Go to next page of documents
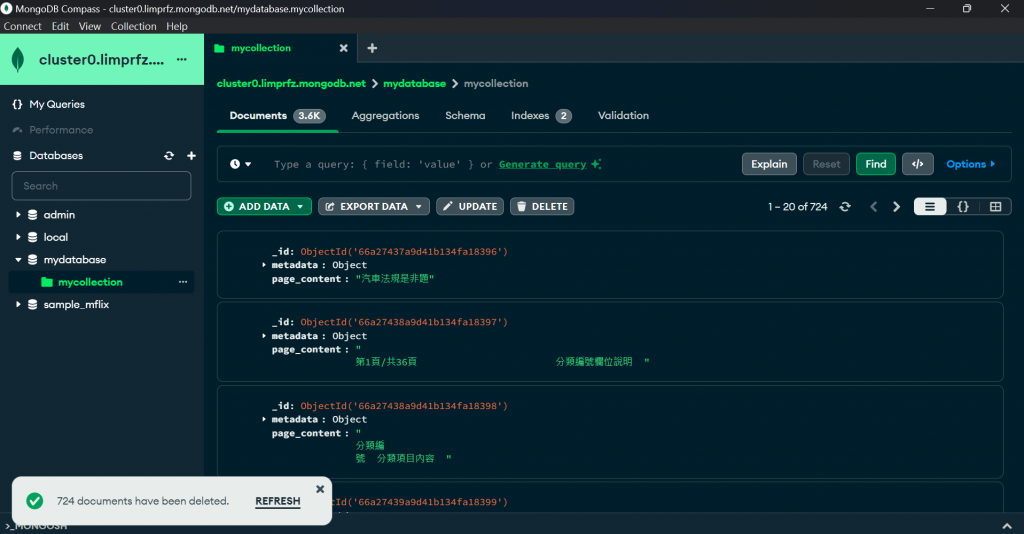 [897, 206]
